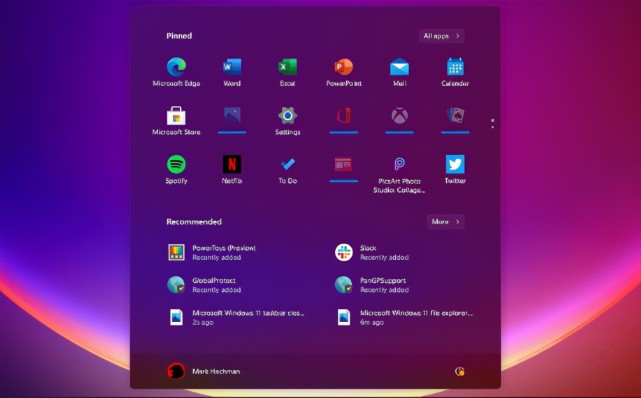Click the Office app icon still downloading
Viewport: 641px width, 398px height.
[x=343, y=116]
